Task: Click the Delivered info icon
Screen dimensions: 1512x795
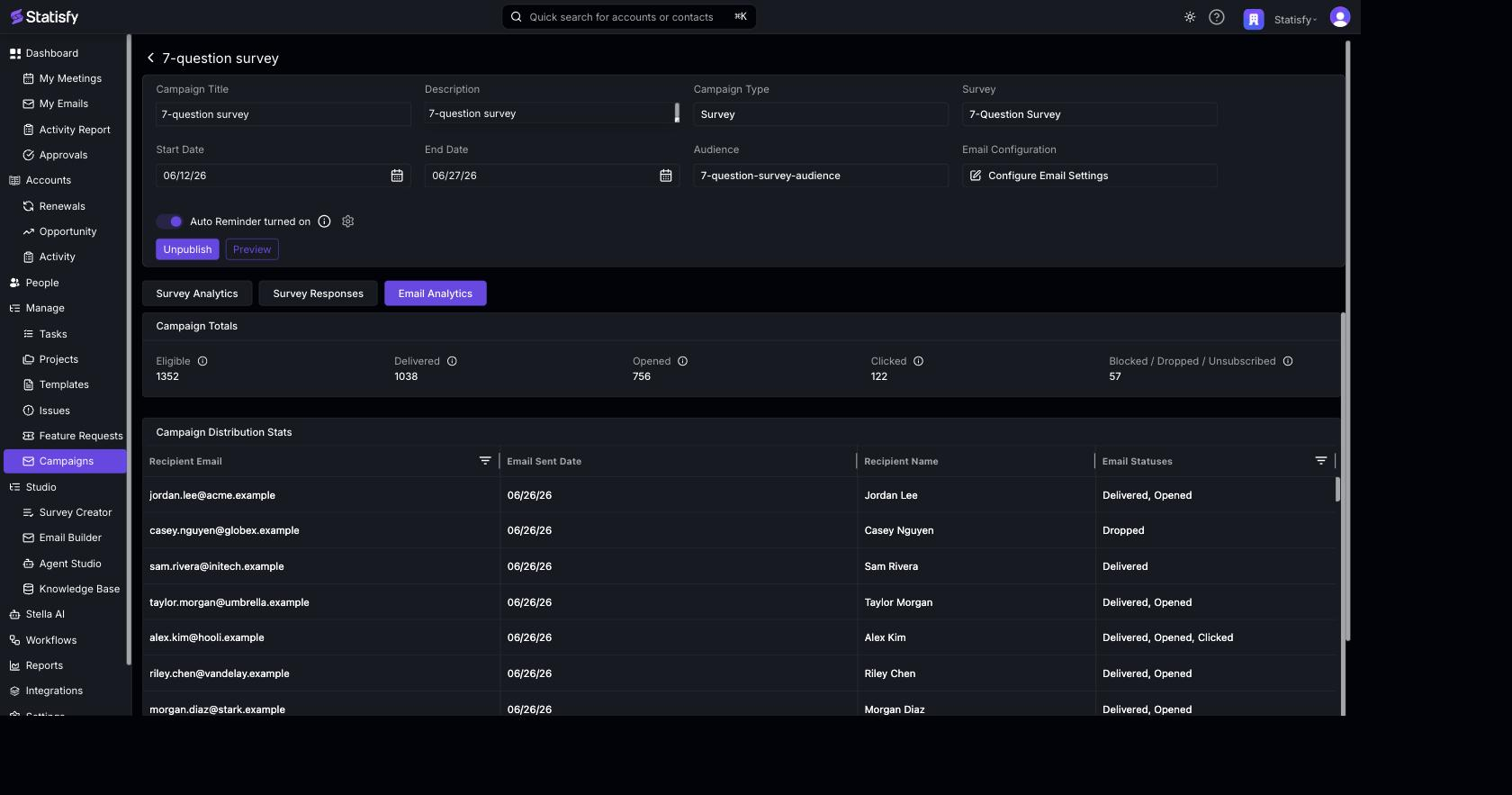Action: 452,361
